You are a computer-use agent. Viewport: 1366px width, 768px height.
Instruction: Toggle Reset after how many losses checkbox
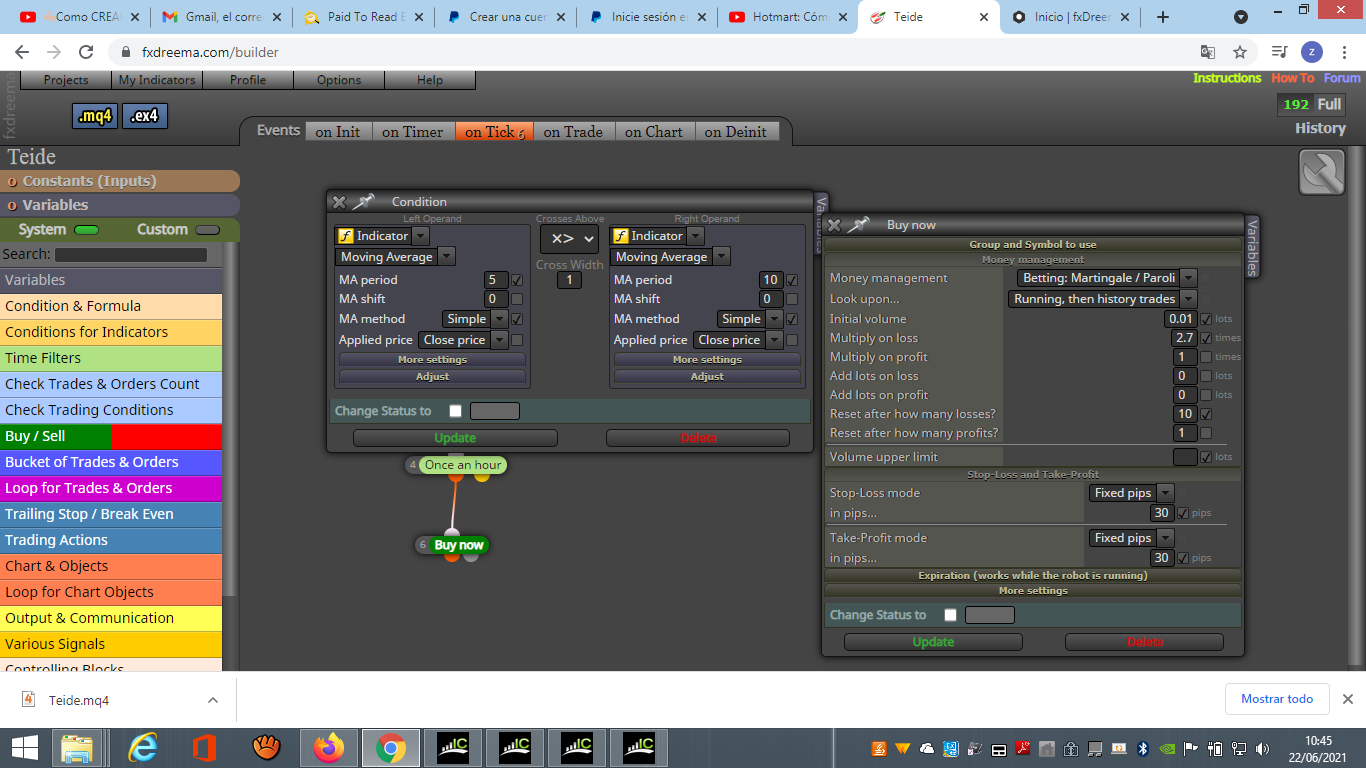click(x=1206, y=414)
